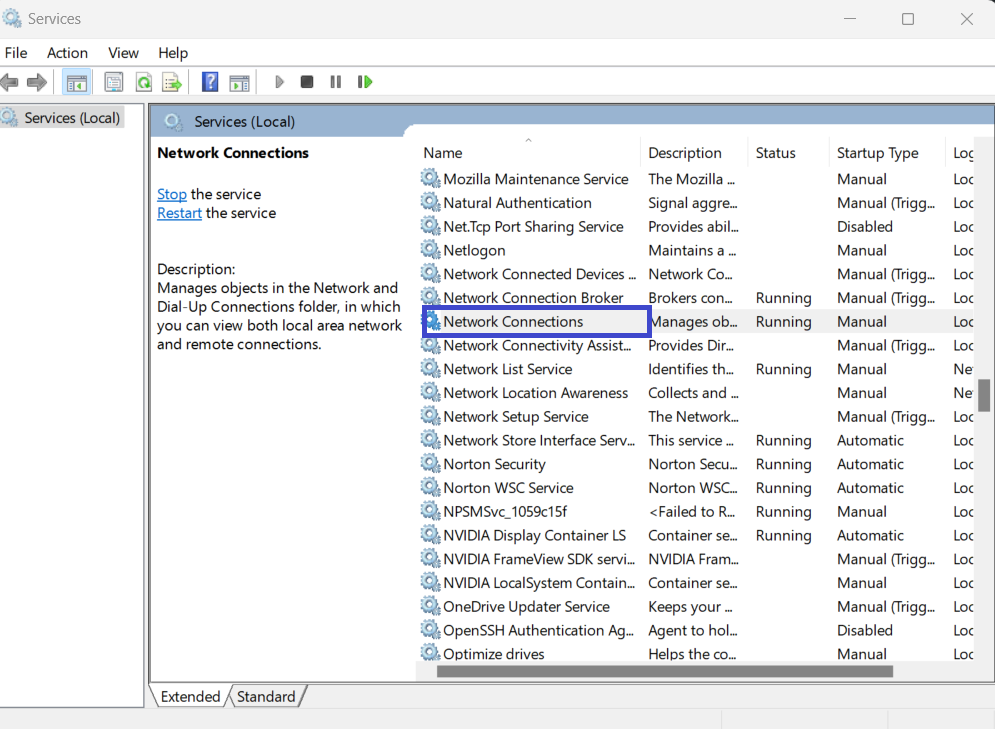Image resolution: width=995 pixels, height=729 pixels.
Task: Sort the list by the Name column header
Action: click(443, 153)
